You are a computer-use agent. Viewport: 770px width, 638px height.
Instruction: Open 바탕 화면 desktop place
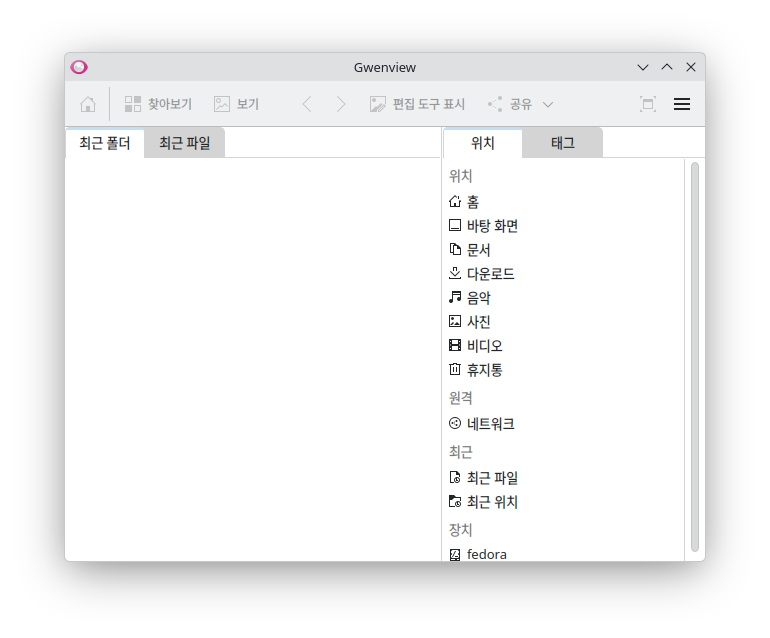click(x=564, y=226)
